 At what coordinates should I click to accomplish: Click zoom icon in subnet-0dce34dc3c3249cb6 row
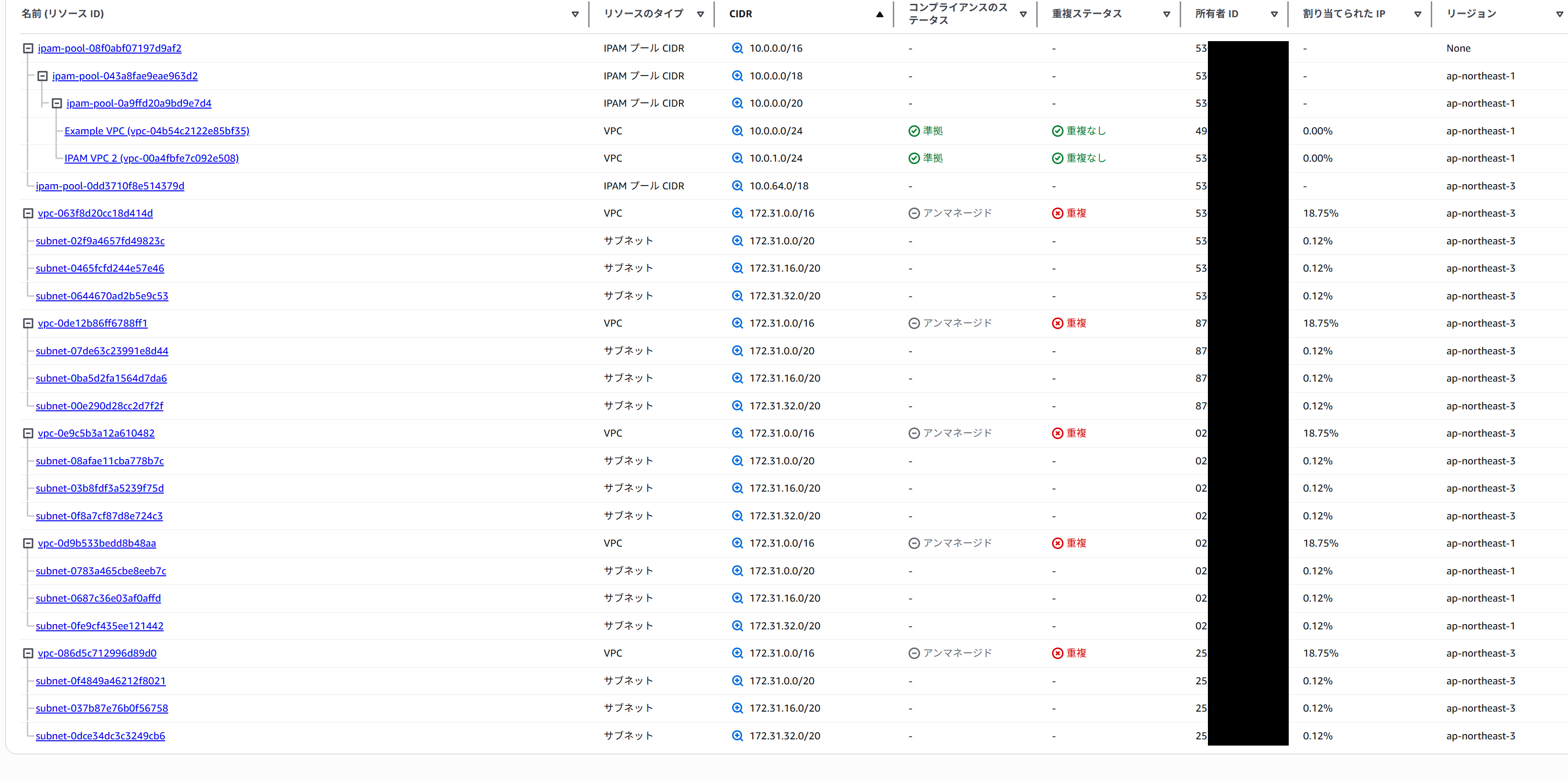(737, 736)
